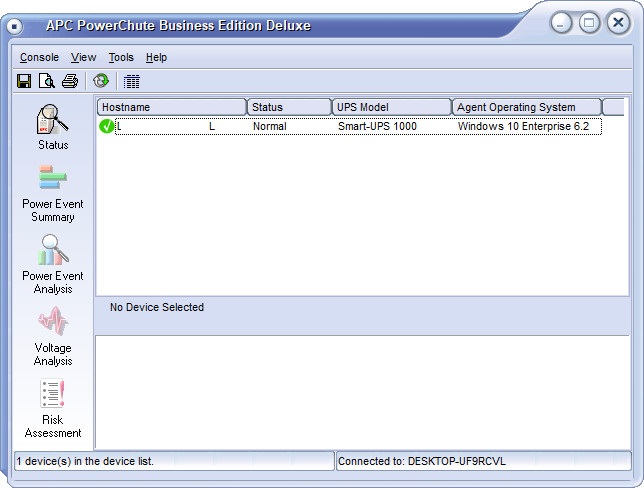Open Print Preview from the toolbar
Screen dimensions: 644x488
tap(46, 81)
